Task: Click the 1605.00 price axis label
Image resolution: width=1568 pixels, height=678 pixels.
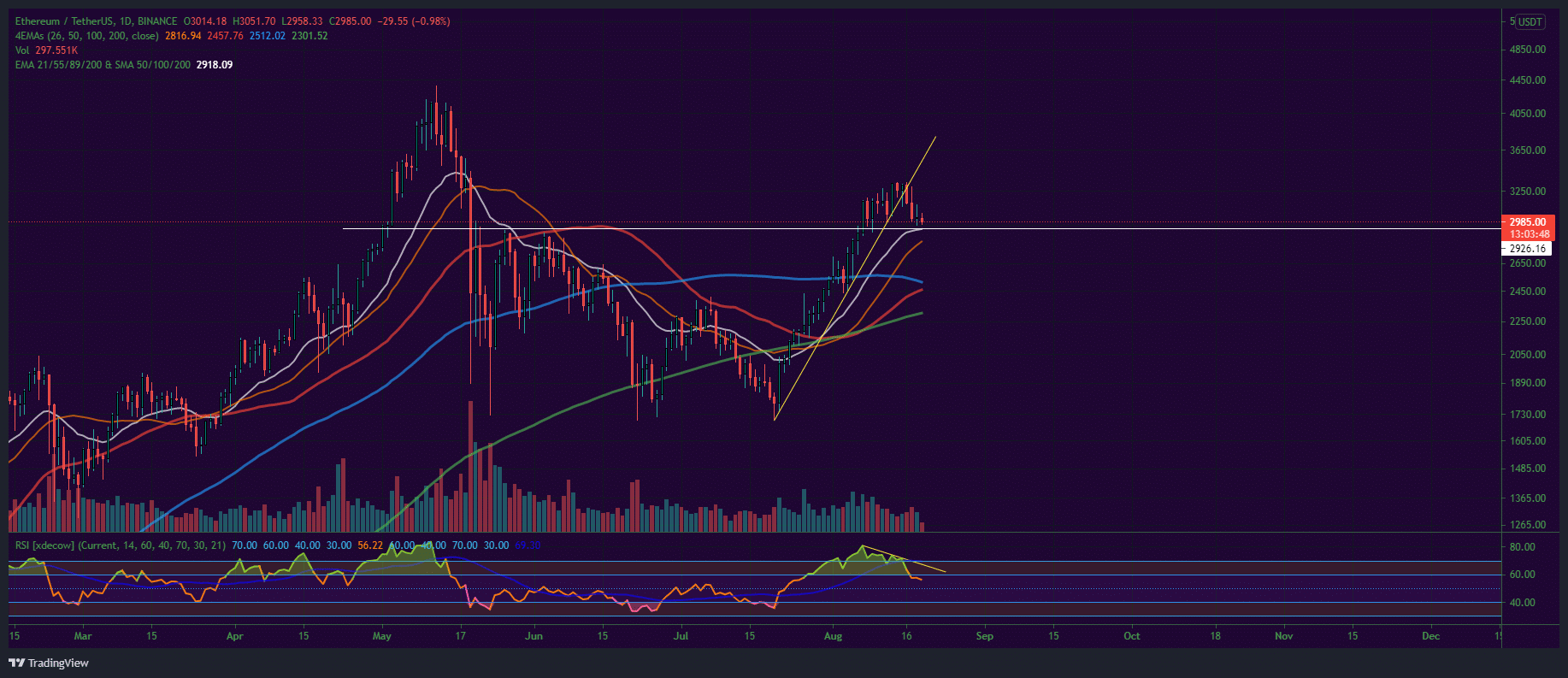Action: 1528,441
